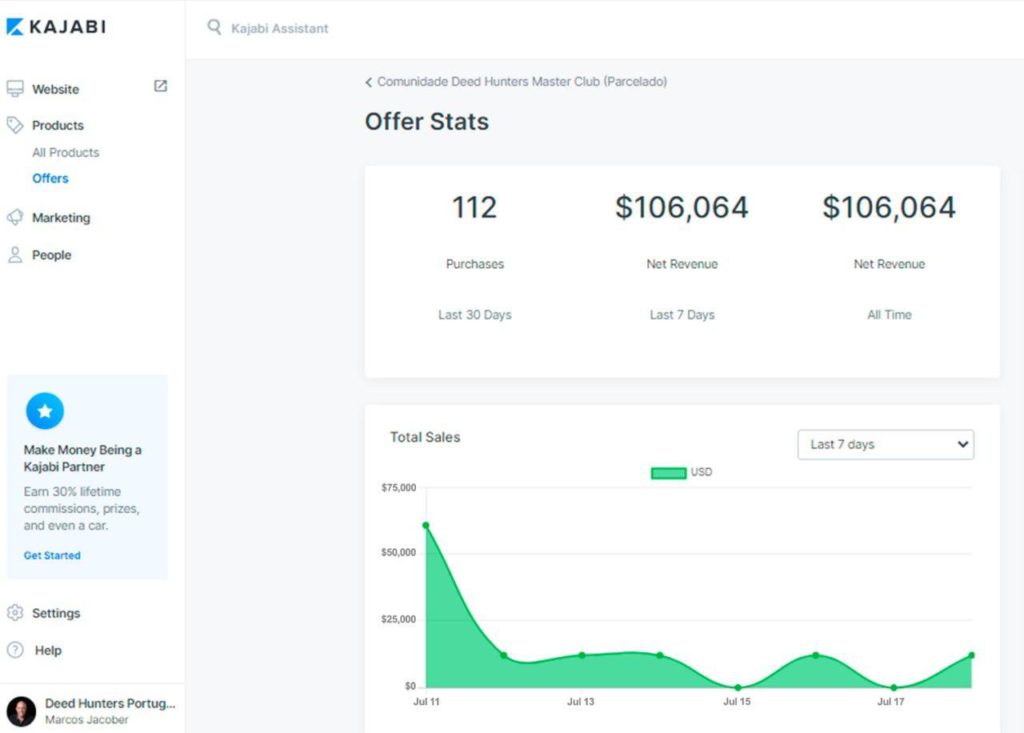The height and width of the screenshot is (733, 1024).
Task: Open the Marketing menu item
Action: click(x=61, y=218)
